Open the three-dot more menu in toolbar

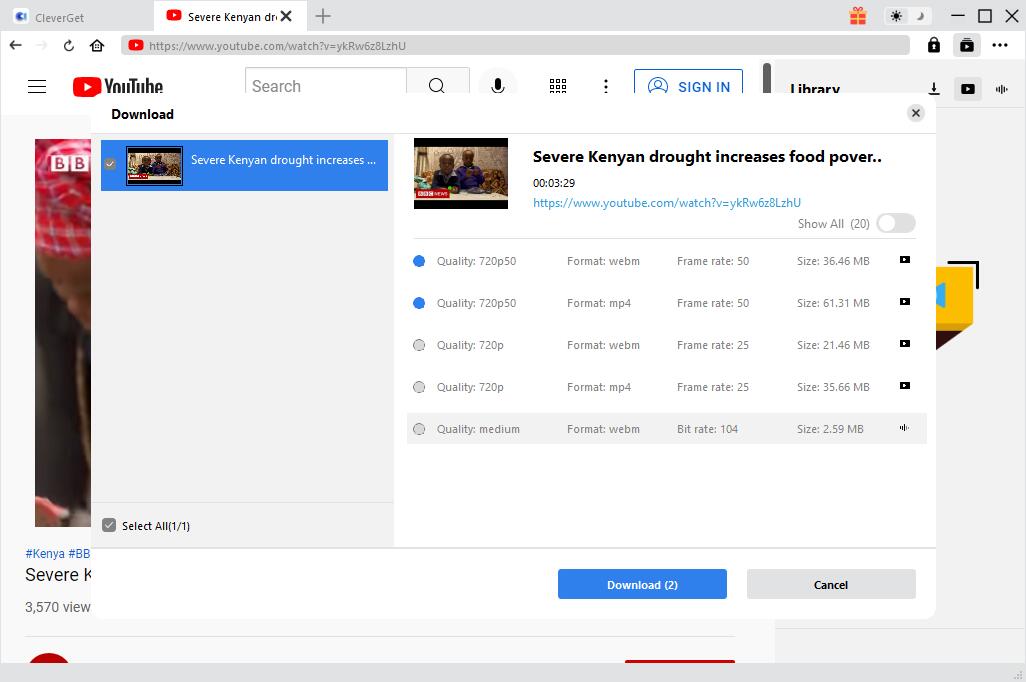click(x=1000, y=45)
